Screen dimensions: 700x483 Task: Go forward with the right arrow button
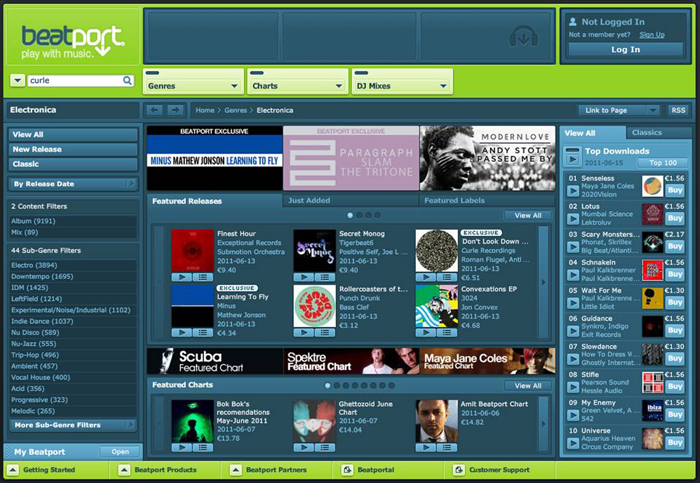coord(175,110)
